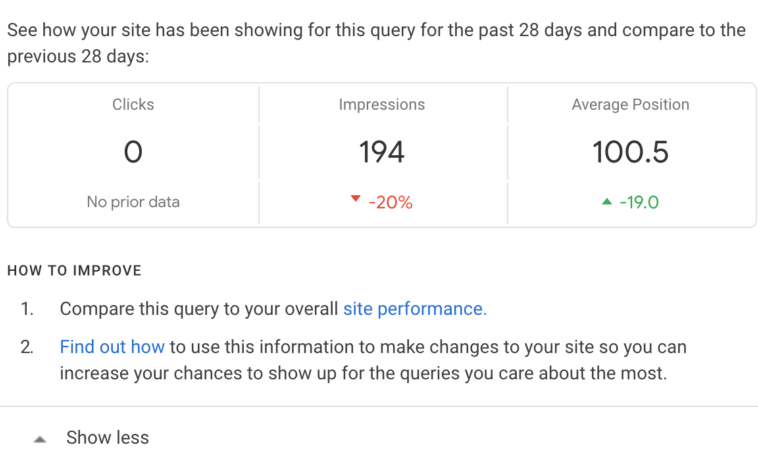Collapse the section with Show less
This screenshot has height=464, width=758.
click(x=107, y=437)
